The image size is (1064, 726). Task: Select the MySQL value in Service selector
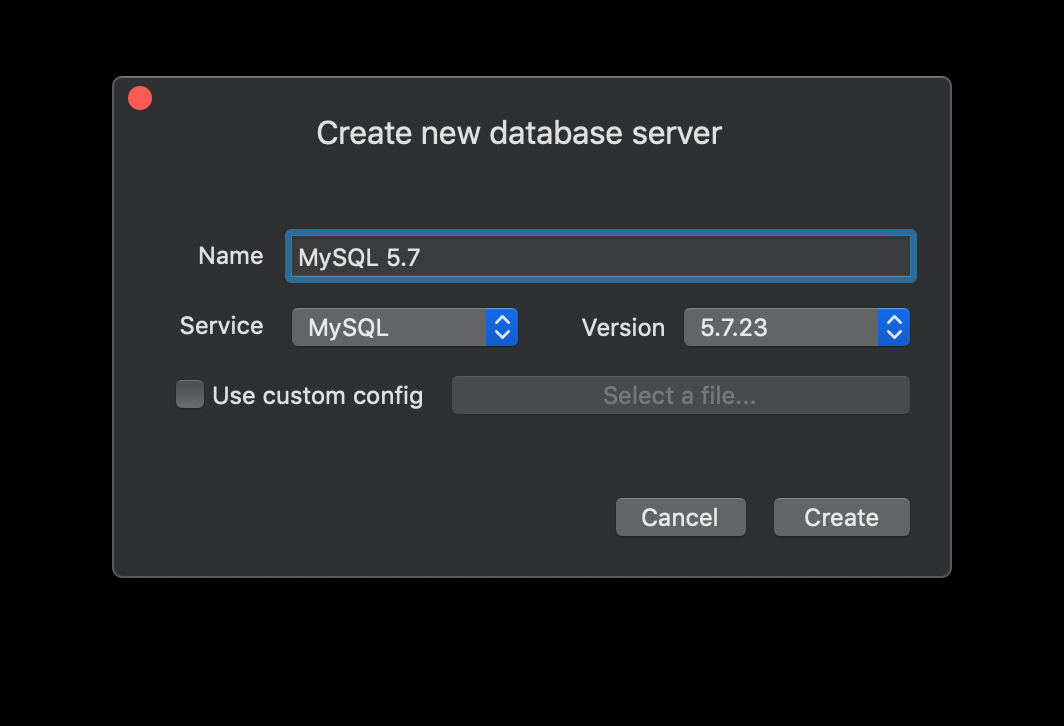click(348, 328)
